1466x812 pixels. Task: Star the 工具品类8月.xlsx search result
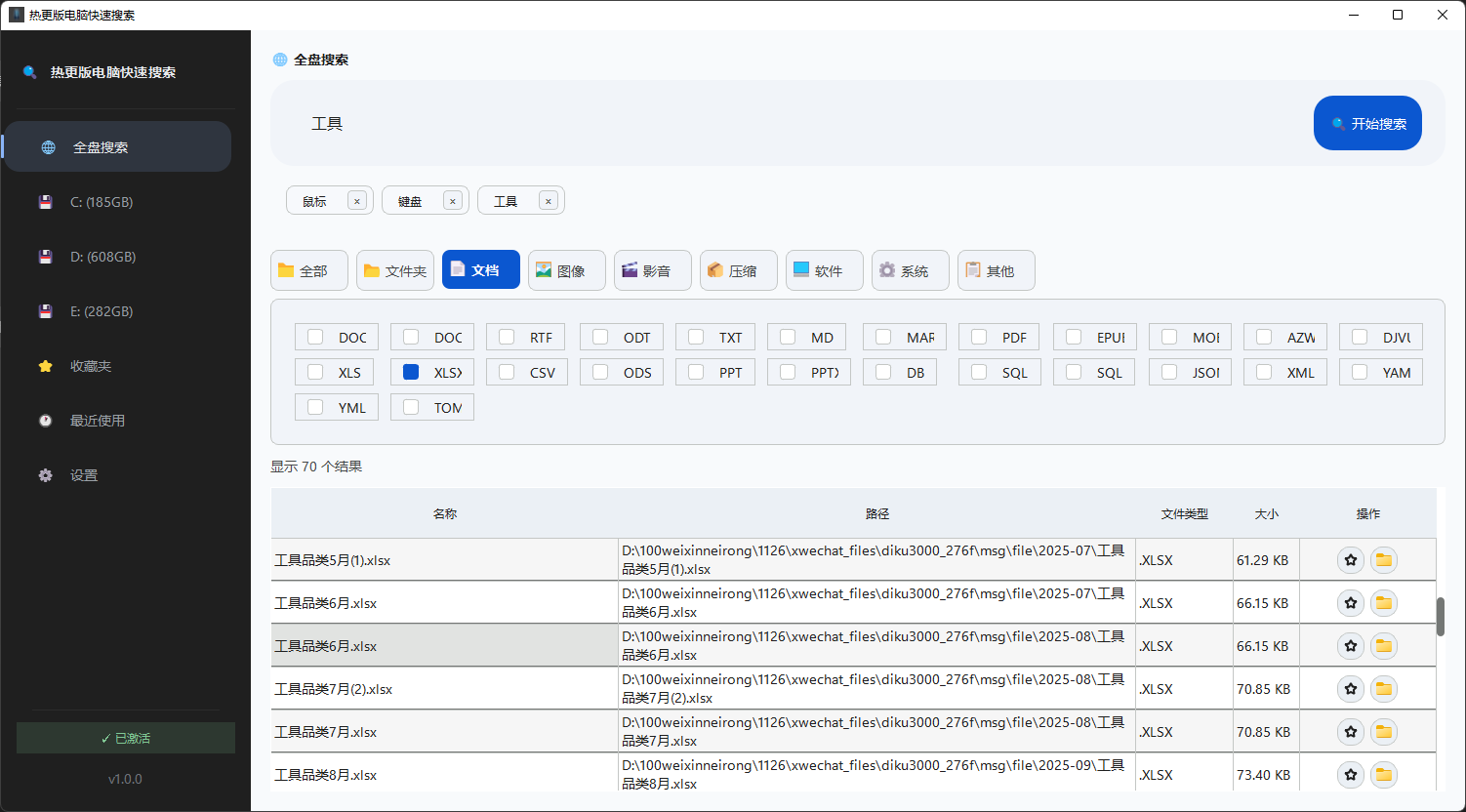point(1350,775)
